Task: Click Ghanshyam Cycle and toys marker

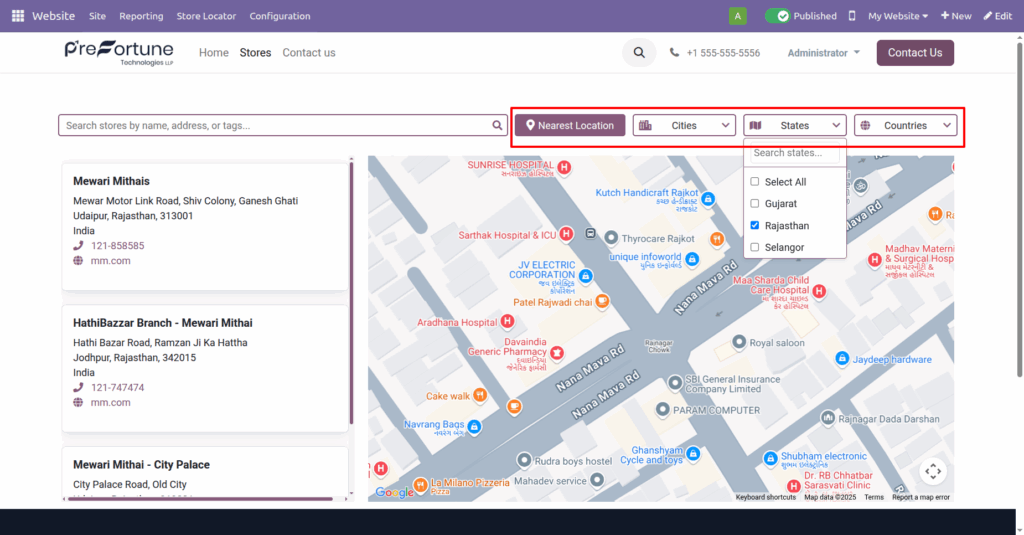Action: tap(693, 453)
